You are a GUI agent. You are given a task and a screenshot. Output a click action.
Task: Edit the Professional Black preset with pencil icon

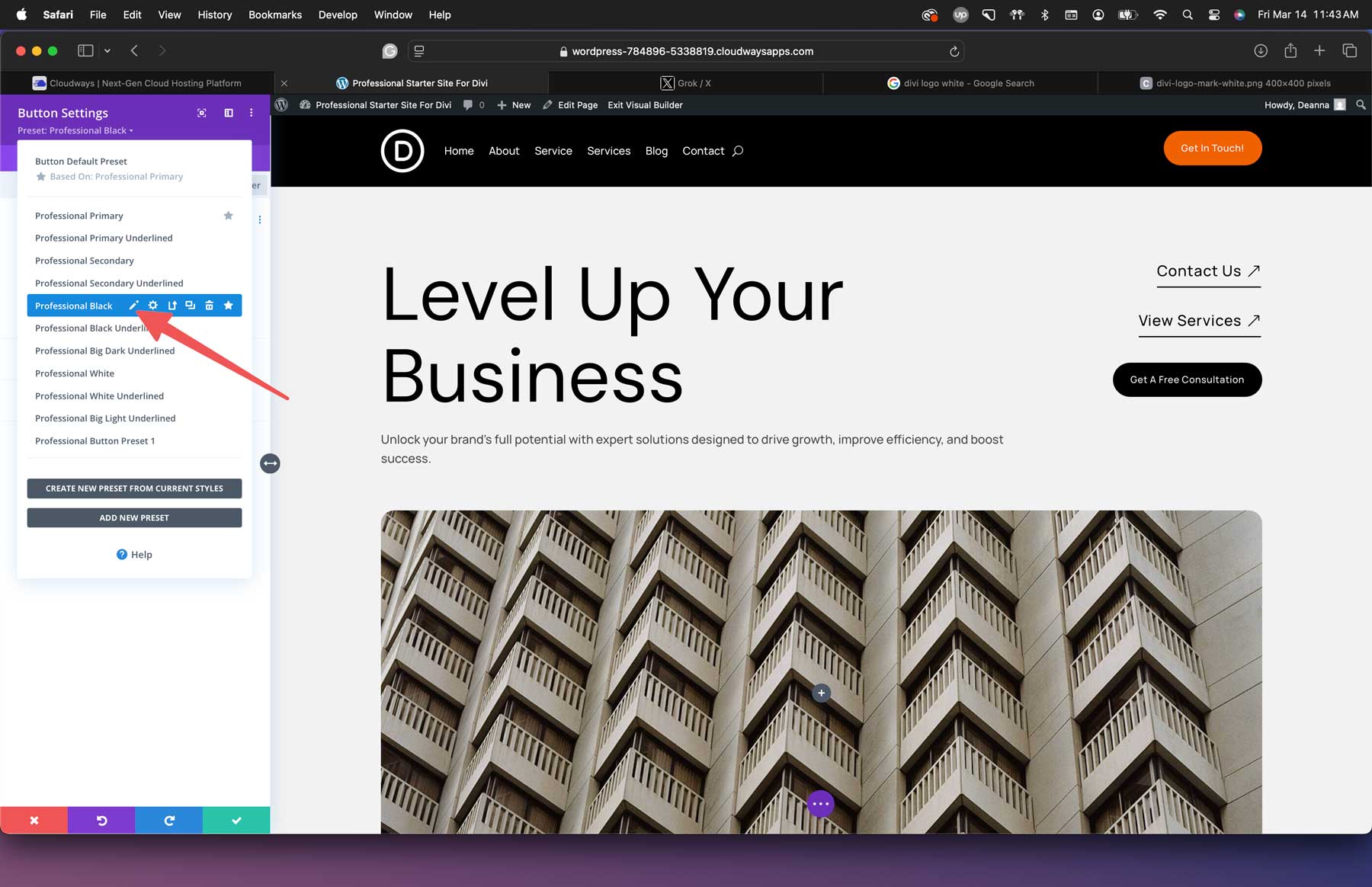[x=133, y=305]
